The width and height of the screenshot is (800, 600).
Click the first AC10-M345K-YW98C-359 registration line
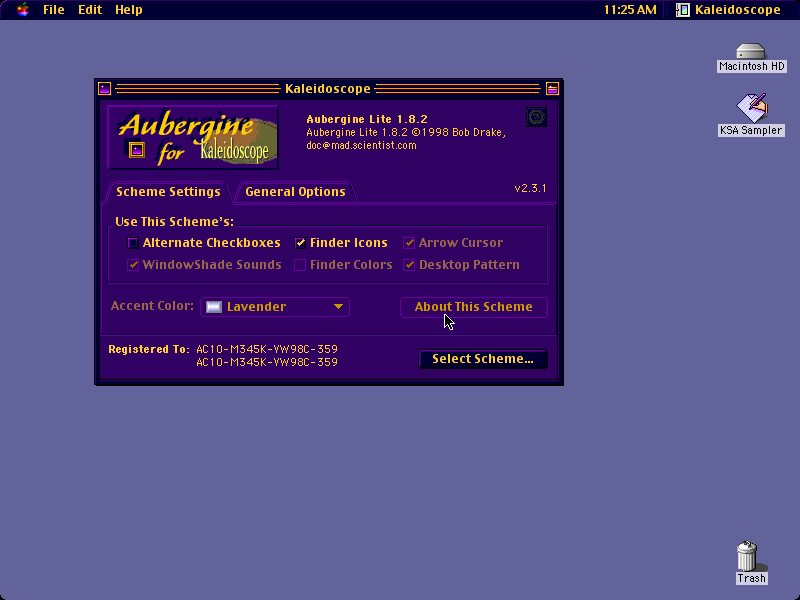click(x=267, y=349)
